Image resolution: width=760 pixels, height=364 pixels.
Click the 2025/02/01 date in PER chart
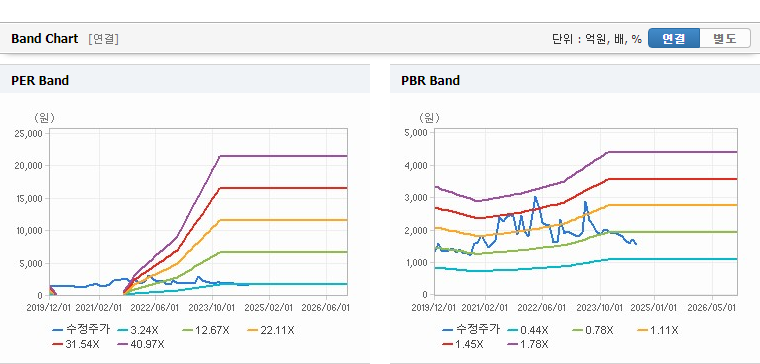(x=269, y=307)
